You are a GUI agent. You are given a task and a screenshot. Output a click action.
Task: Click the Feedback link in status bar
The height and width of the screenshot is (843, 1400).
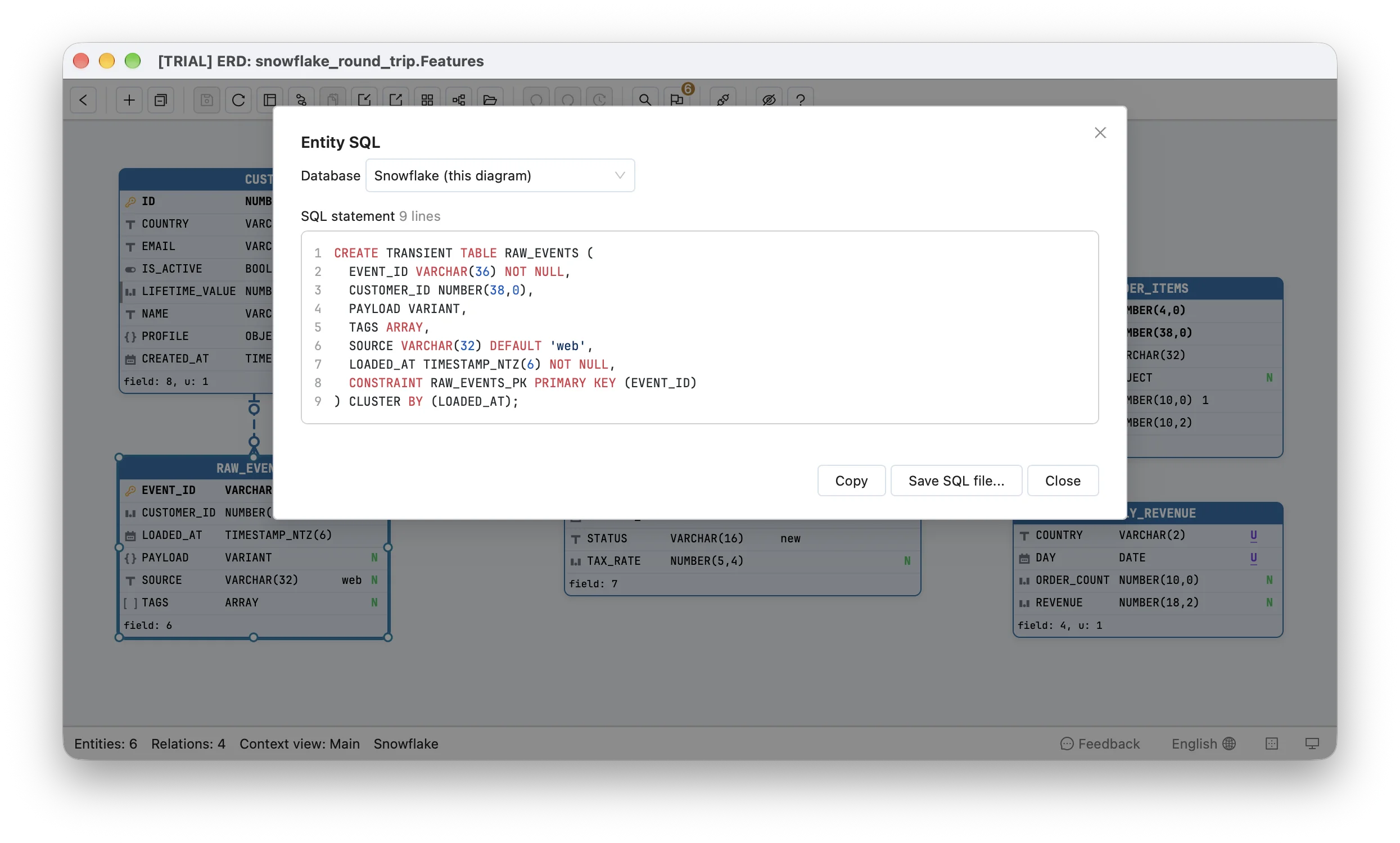1100,744
